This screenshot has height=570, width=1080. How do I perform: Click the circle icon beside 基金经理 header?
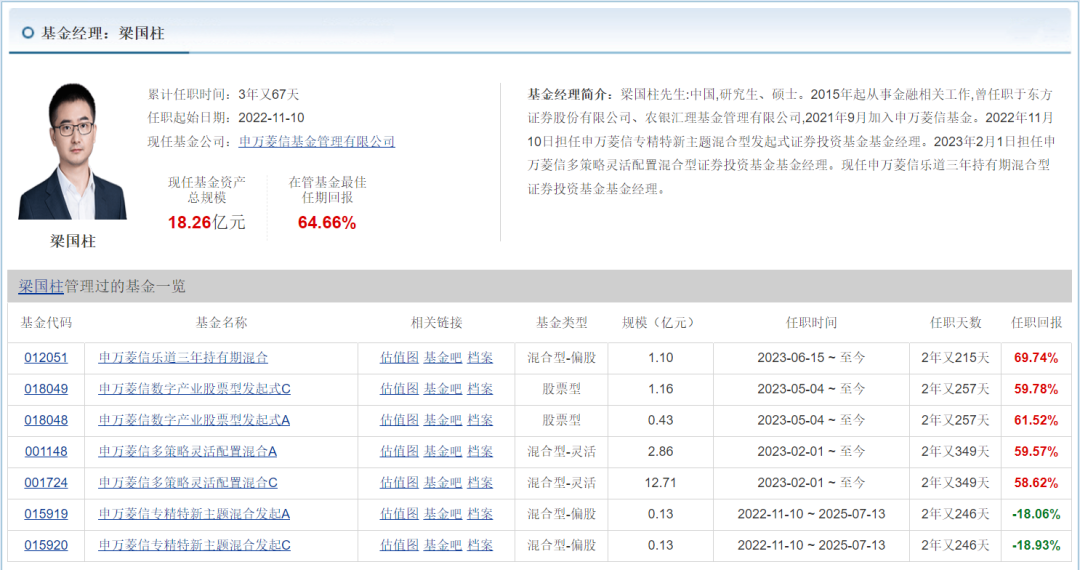[x=28, y=32]
